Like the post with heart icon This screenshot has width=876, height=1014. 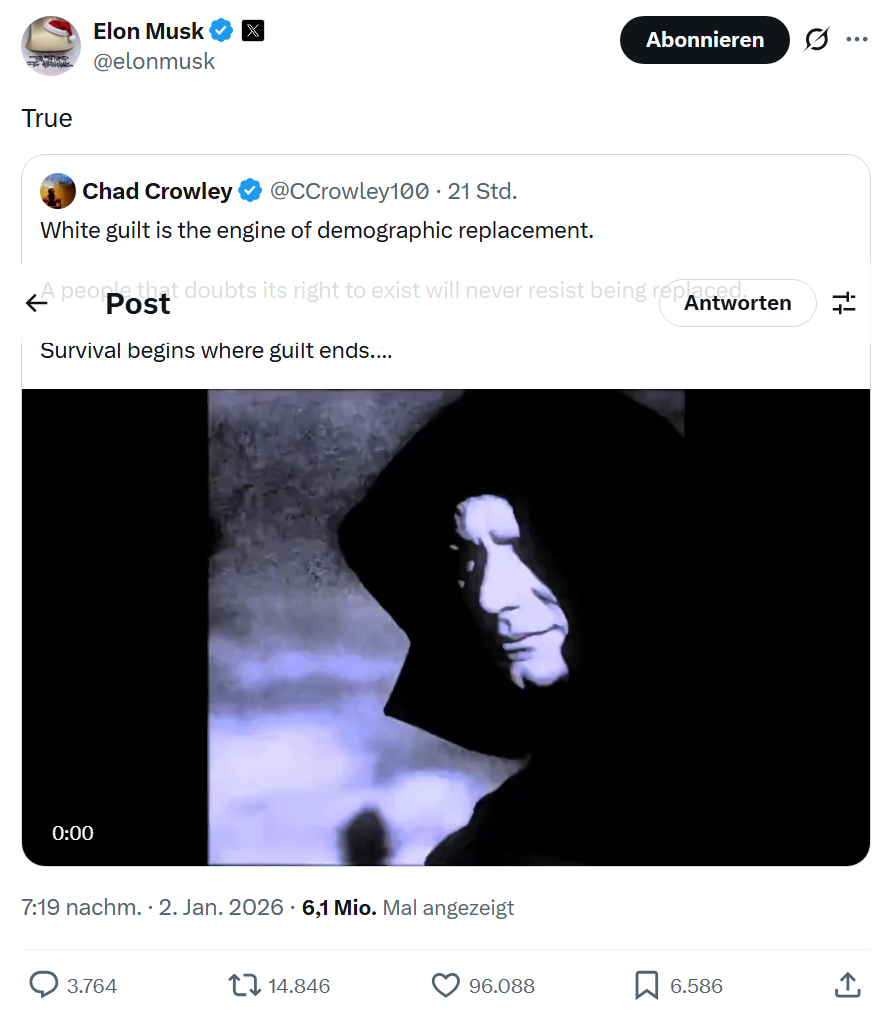[x=445, y=985]
